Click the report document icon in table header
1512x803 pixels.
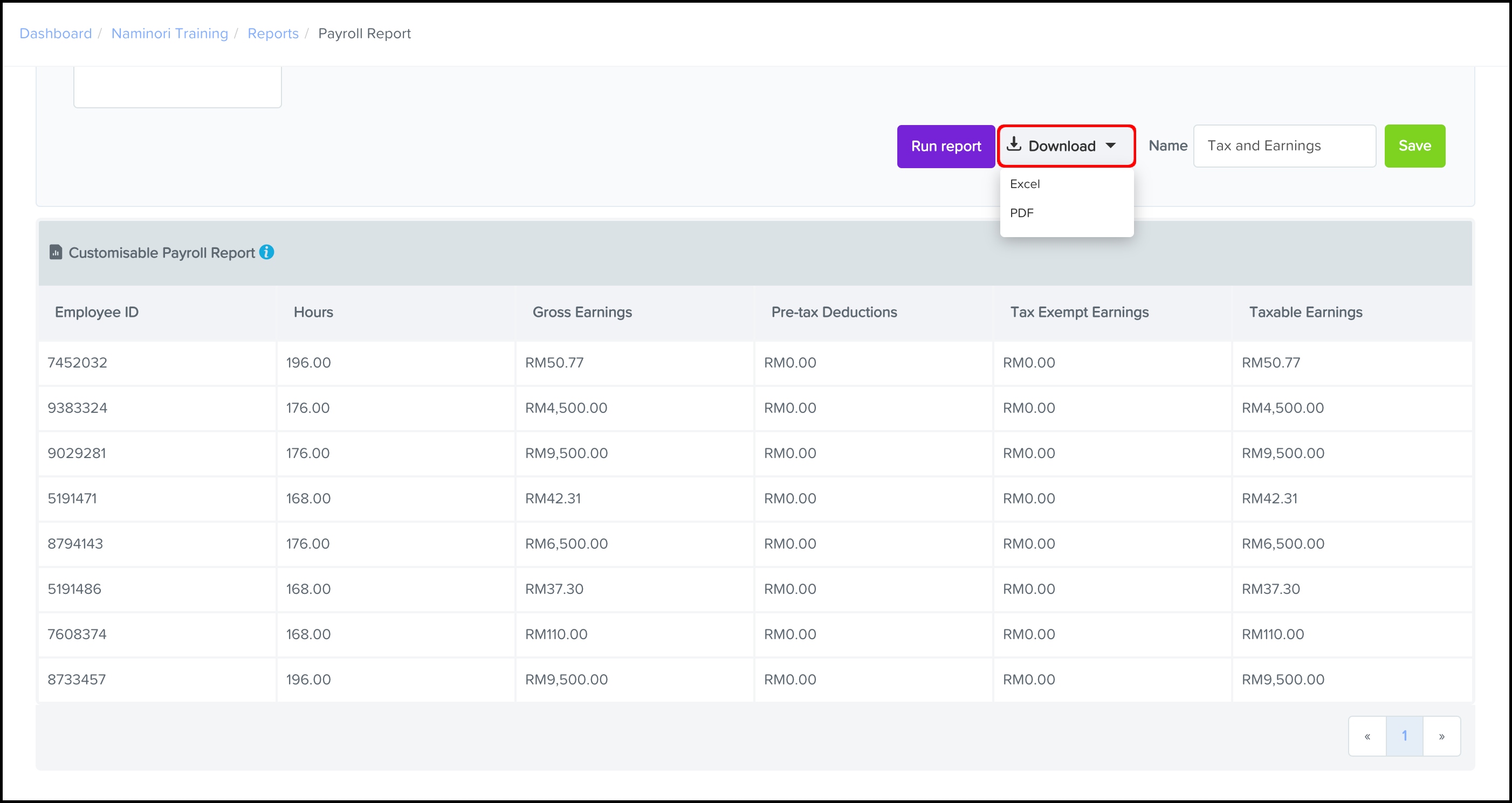coord(56,252)
